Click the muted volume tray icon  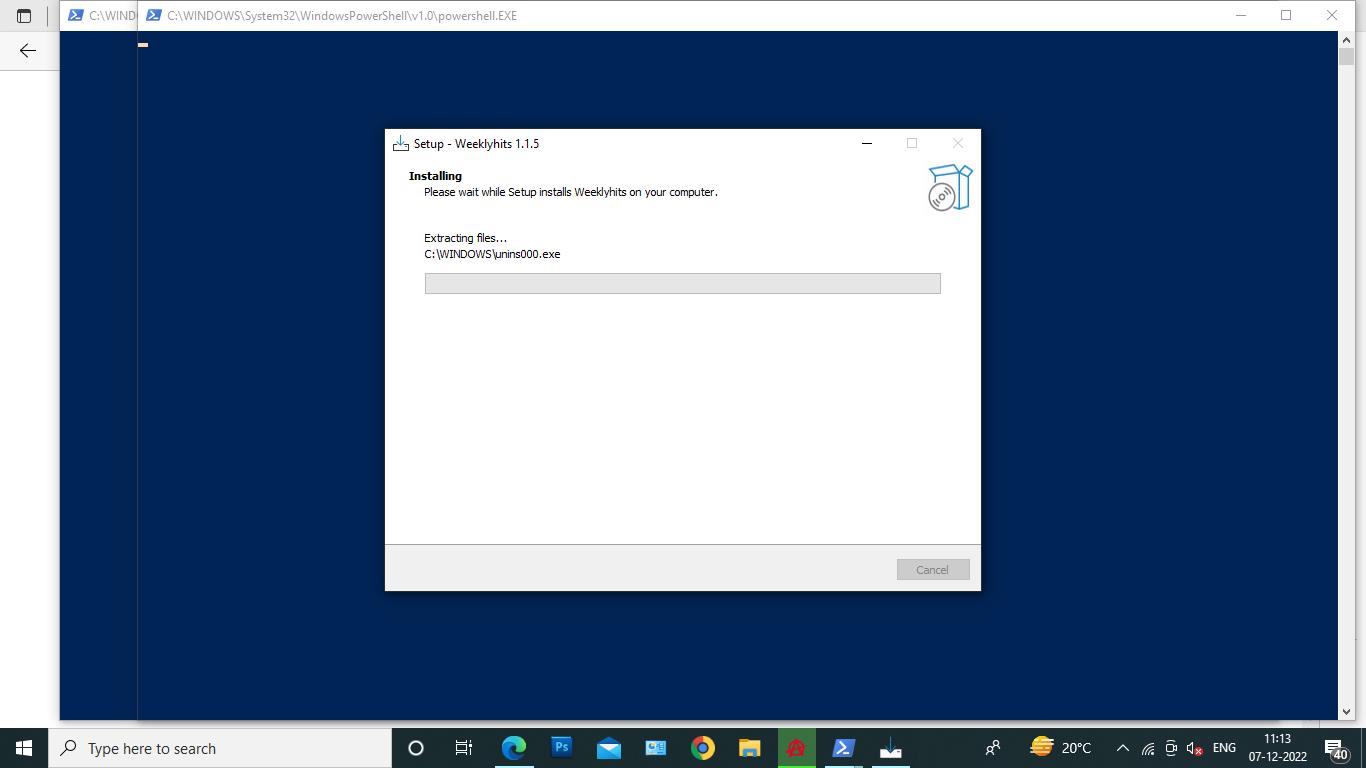pos(1194,748)
